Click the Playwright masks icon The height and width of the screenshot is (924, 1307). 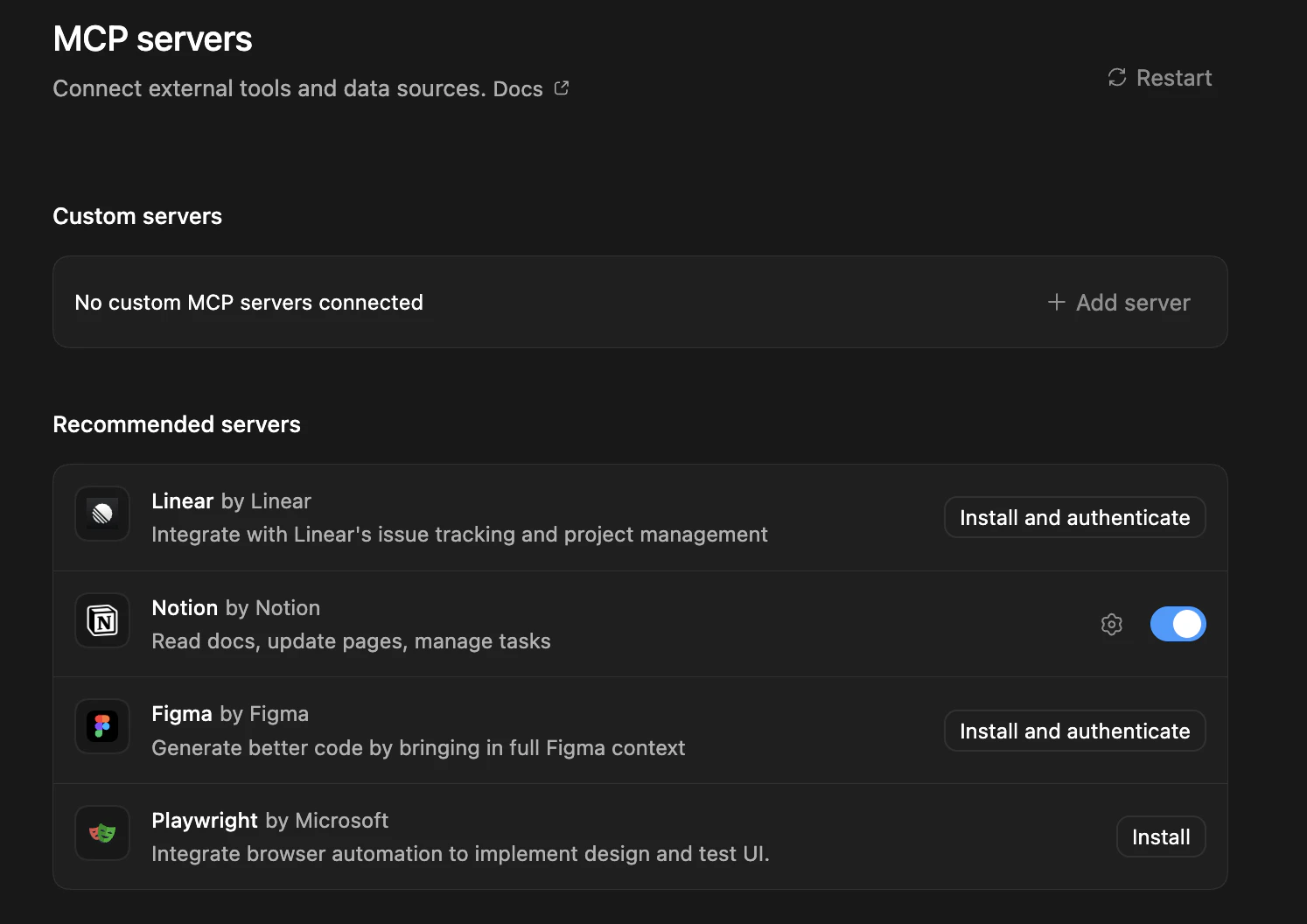point(102,833)
